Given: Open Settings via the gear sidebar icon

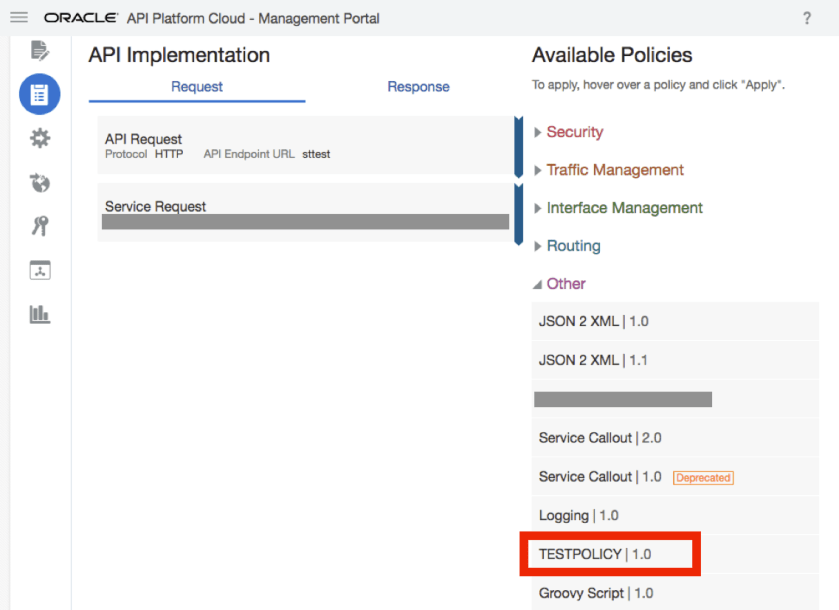Looking at the screenshot, I should point(40,138).
